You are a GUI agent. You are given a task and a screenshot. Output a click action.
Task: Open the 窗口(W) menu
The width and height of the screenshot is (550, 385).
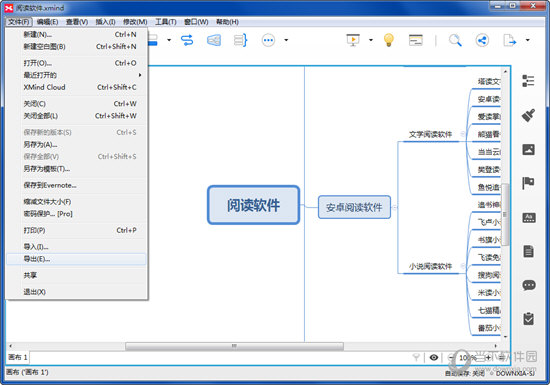click(x=196, y=22)
